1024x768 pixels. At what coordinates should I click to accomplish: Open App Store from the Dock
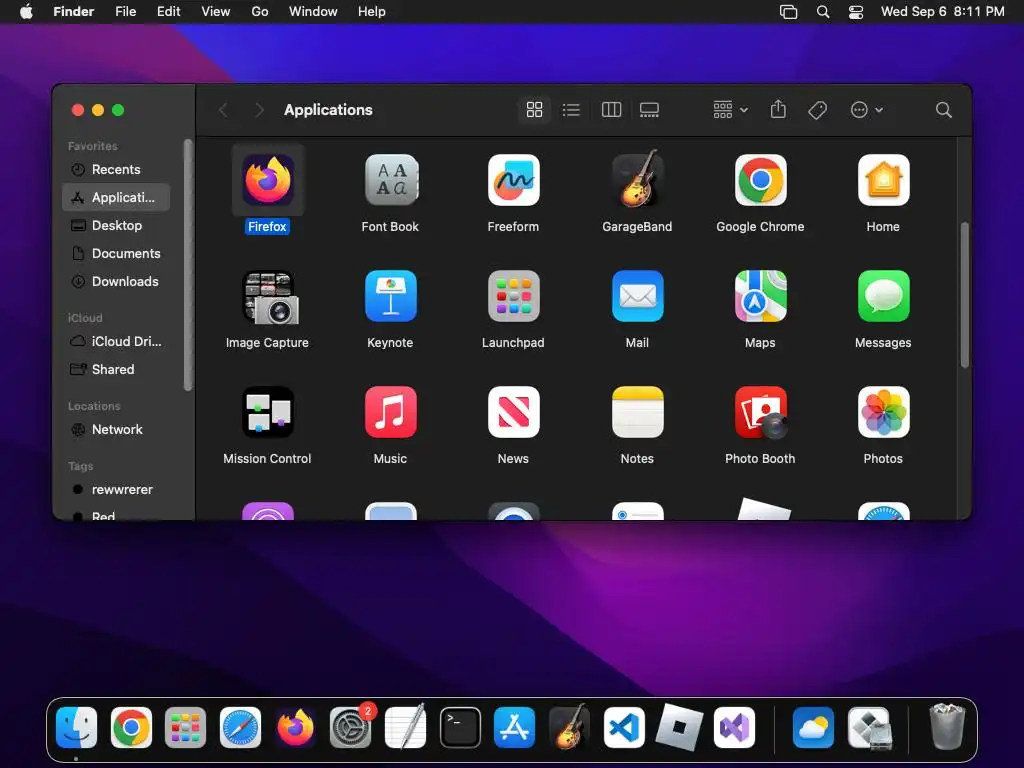515,728
